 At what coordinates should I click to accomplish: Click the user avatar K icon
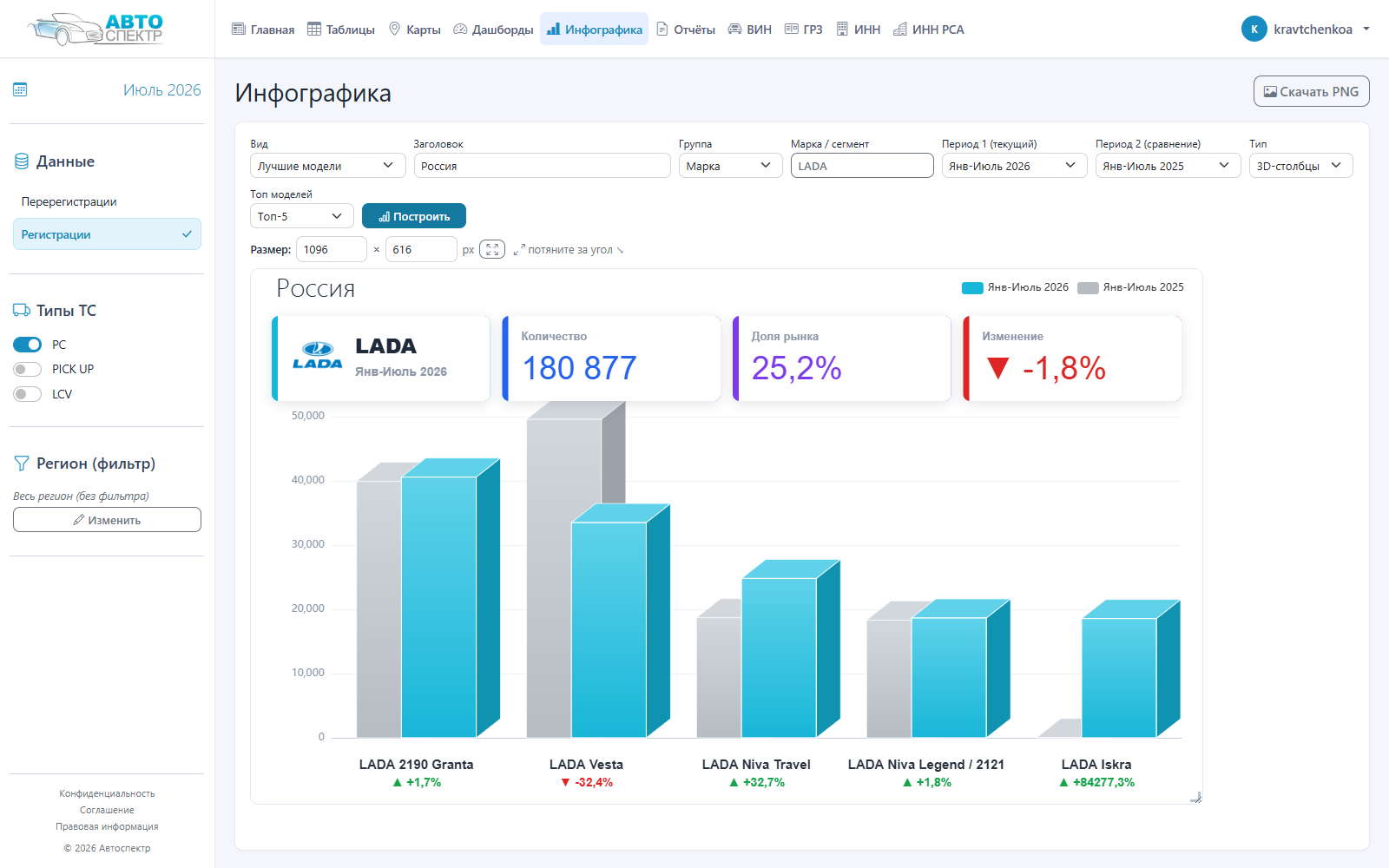tap(1254, 29)
